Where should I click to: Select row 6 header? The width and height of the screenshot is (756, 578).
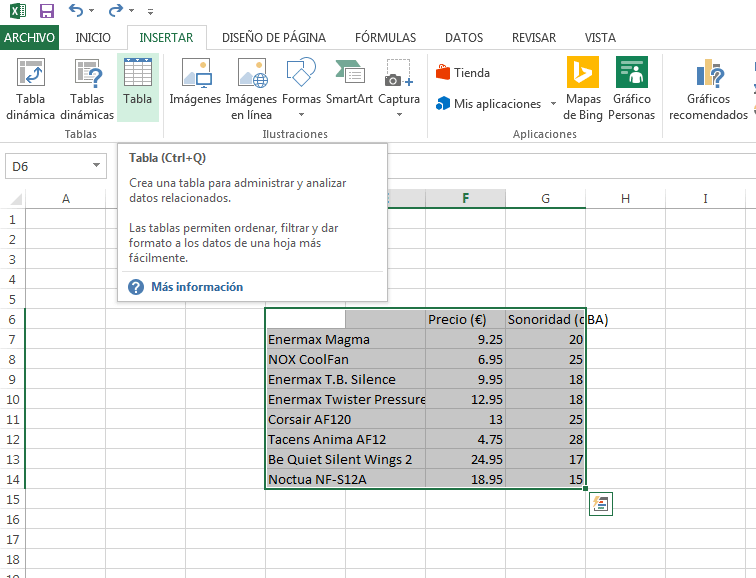[x=13, y=320]
